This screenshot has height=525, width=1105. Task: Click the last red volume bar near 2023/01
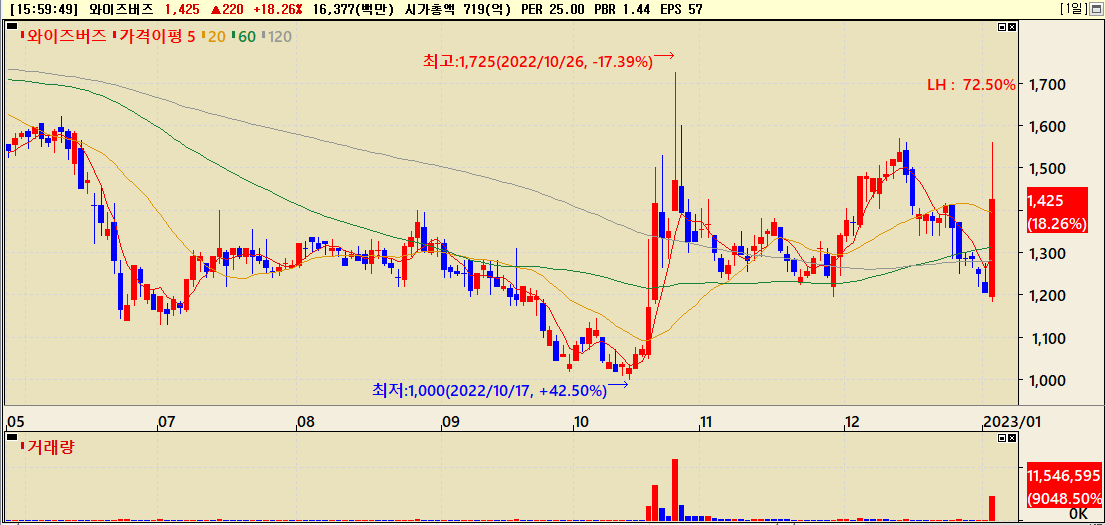(992, 508)
